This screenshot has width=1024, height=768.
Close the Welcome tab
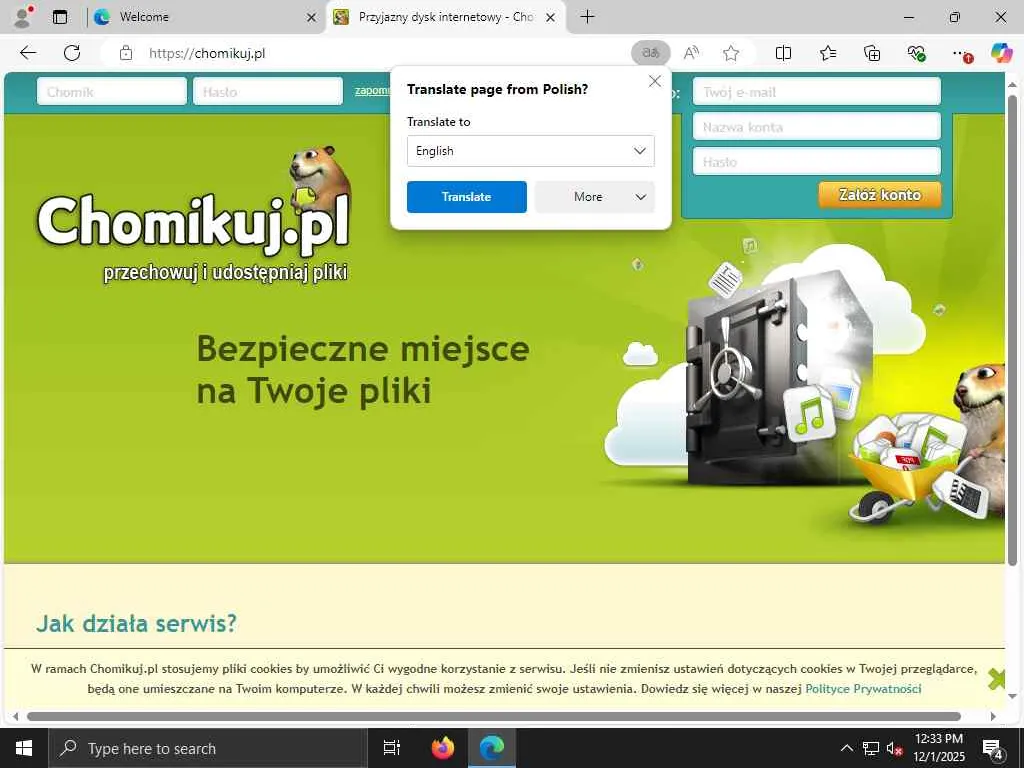click(312, 18)
